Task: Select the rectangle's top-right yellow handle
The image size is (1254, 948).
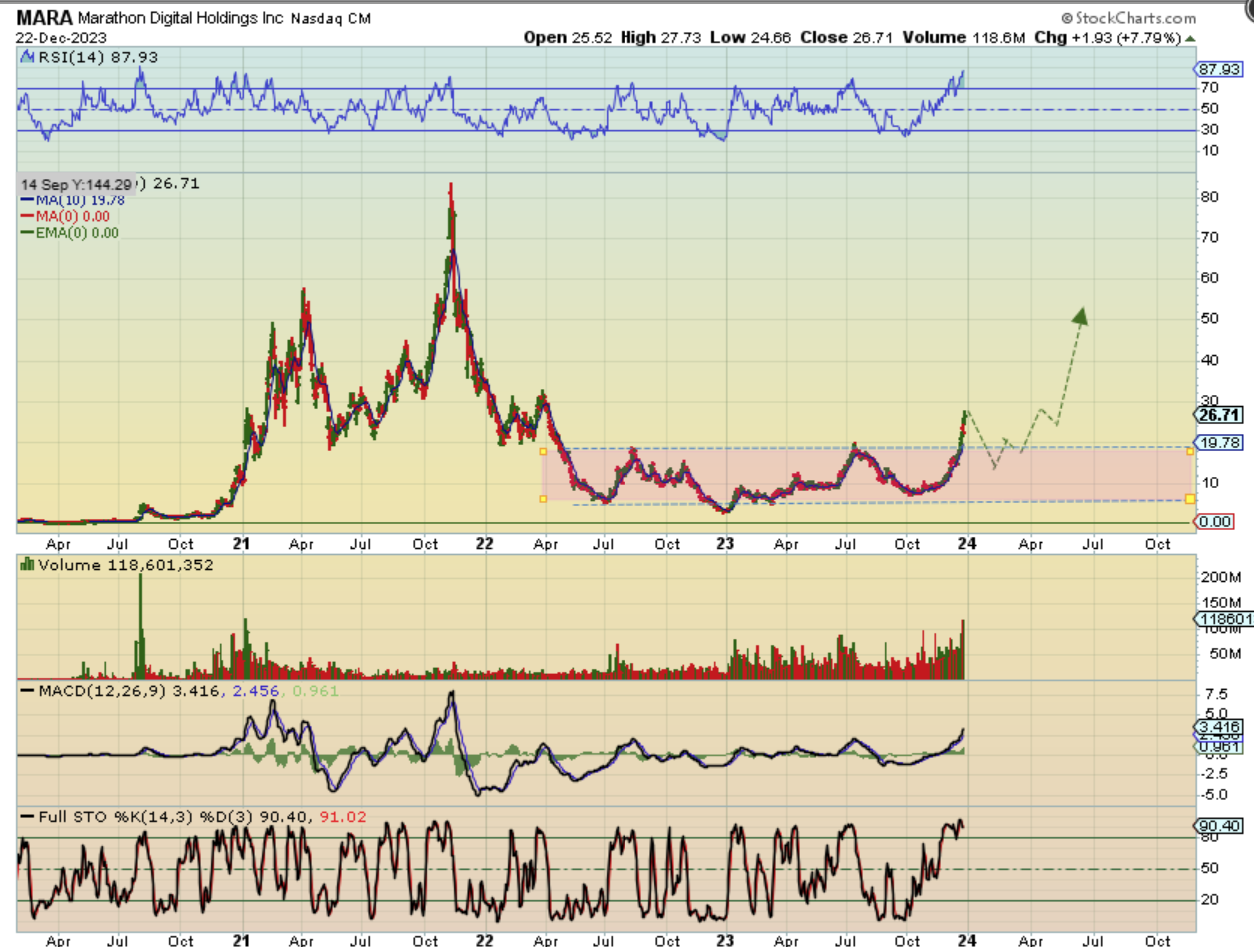Action: (1190, 451)
